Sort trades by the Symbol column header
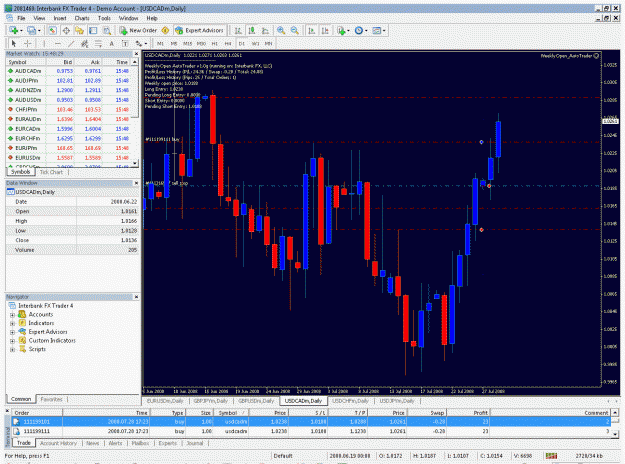The image size is (625, 464). tap(231, 413)
